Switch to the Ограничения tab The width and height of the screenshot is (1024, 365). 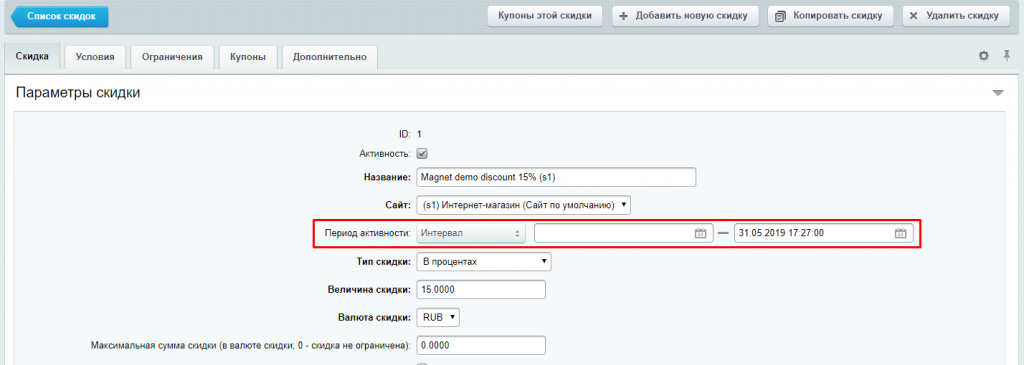pyautogui.click(x=172, y=57)
